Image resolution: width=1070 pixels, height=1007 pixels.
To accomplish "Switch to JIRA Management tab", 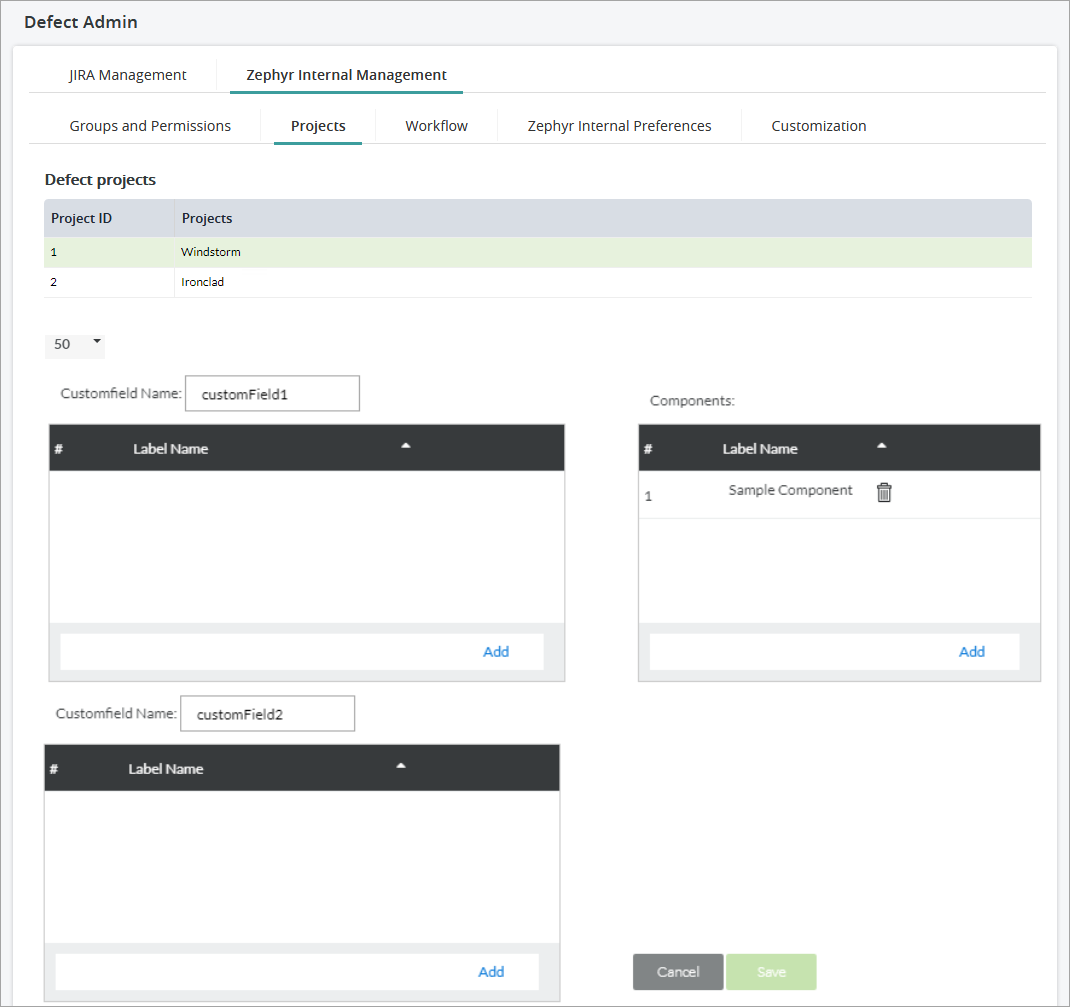I will [127, 75].
